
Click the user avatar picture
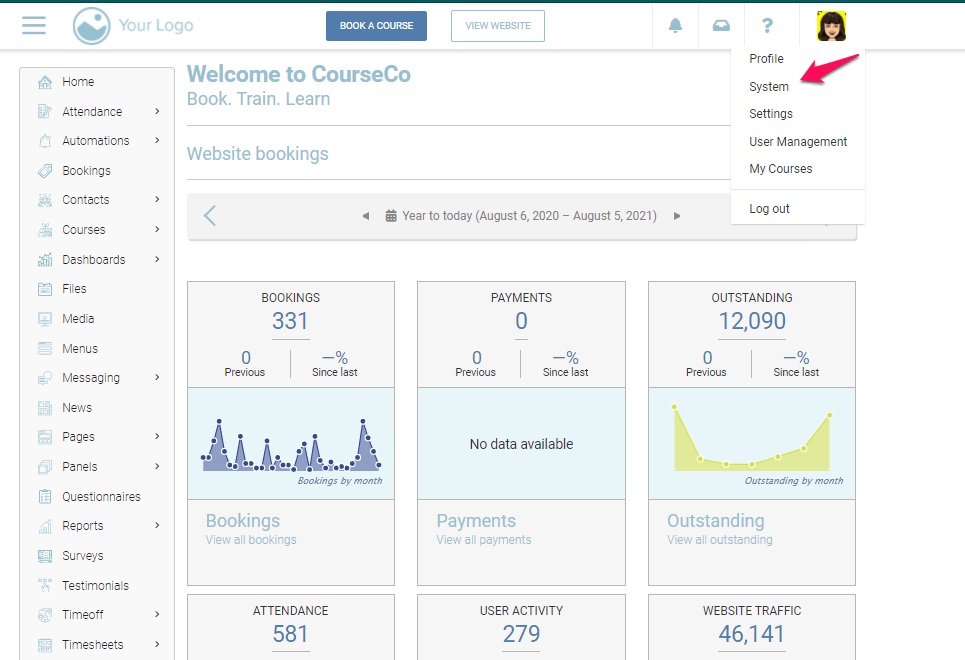pyautogui.click(x=832, y=26)
